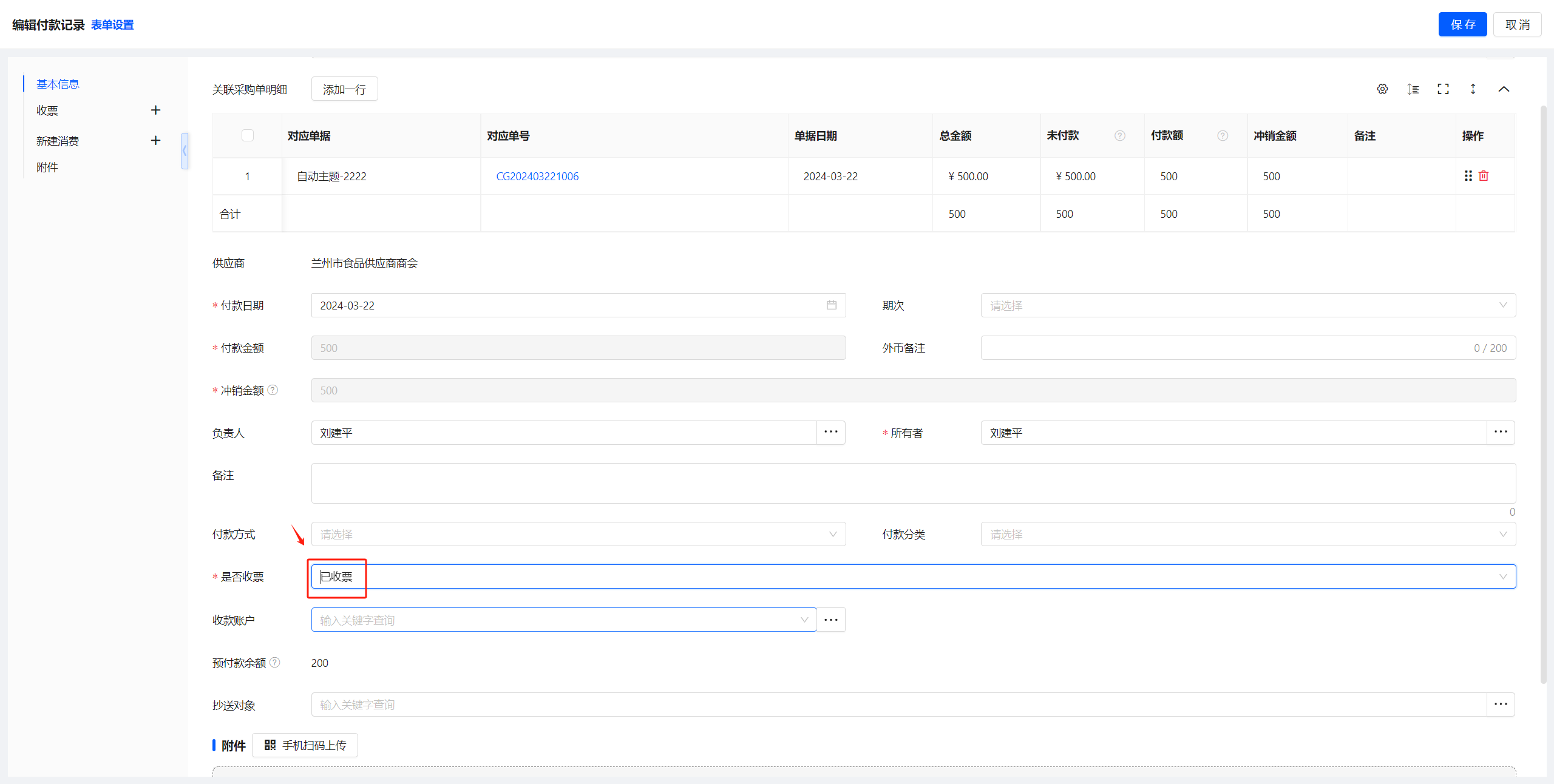The width and height of the screenshot is (1554, 784).
Task: Click help icon next to 冲销金额 label
Action: pyautogui.click(x=273, y=390)
